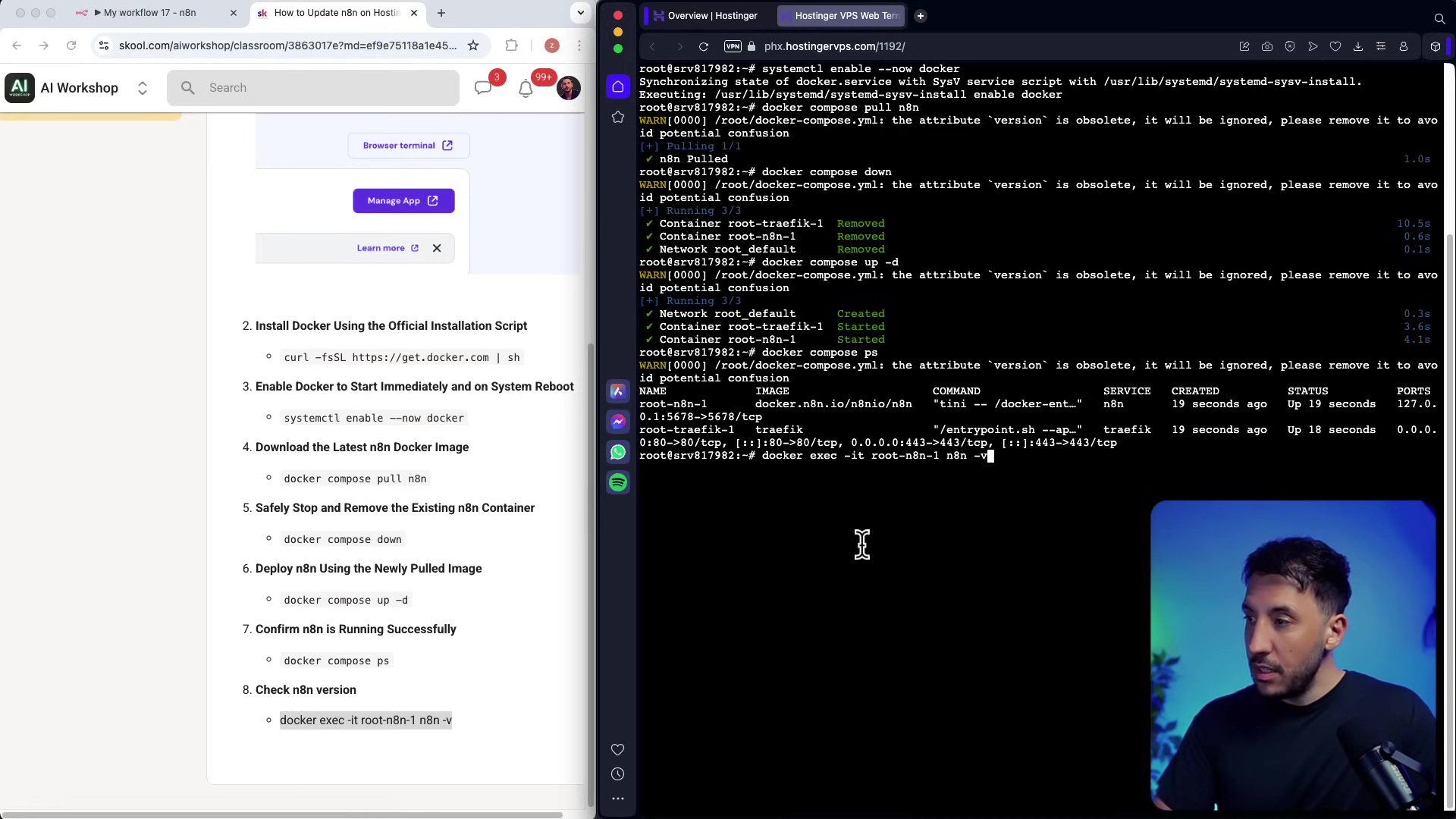Click the docker compose up -d text

click(346, 600)
